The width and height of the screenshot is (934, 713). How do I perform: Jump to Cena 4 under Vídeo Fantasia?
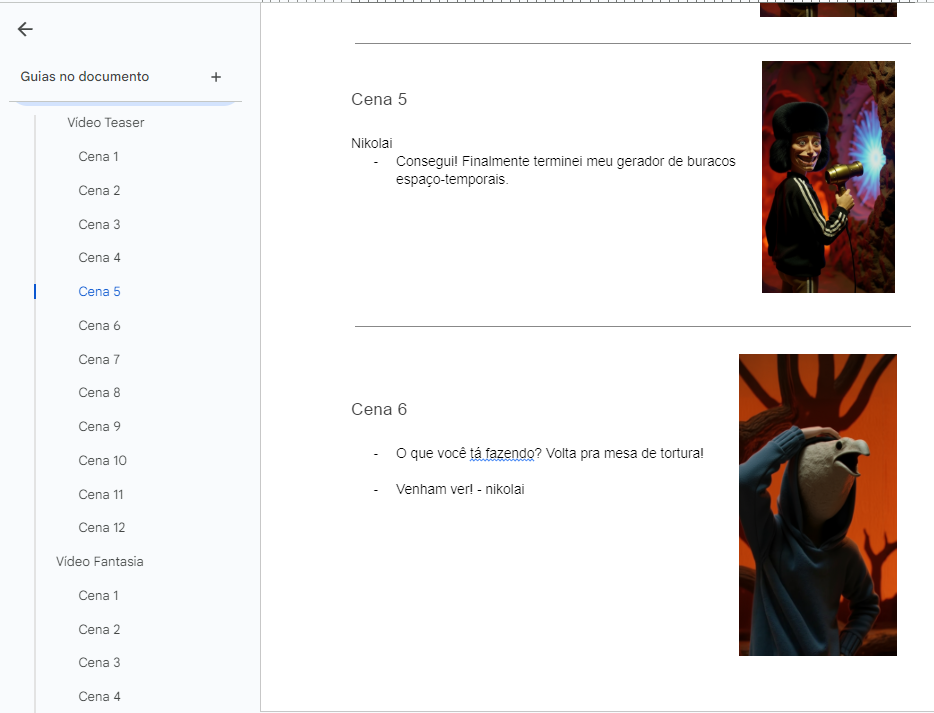tap(100, 697)
